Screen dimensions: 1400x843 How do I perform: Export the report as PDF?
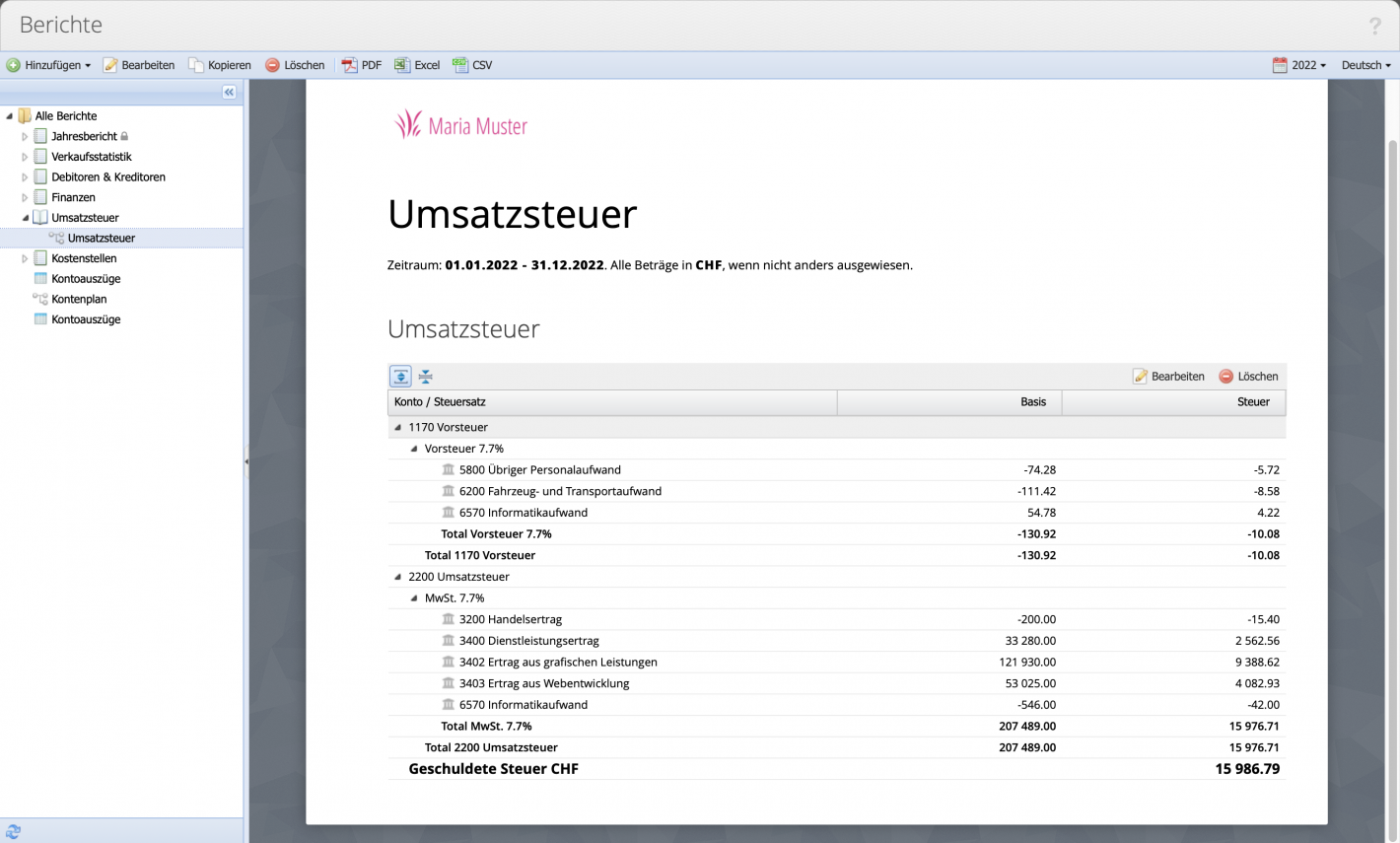[x=363, y=65]
